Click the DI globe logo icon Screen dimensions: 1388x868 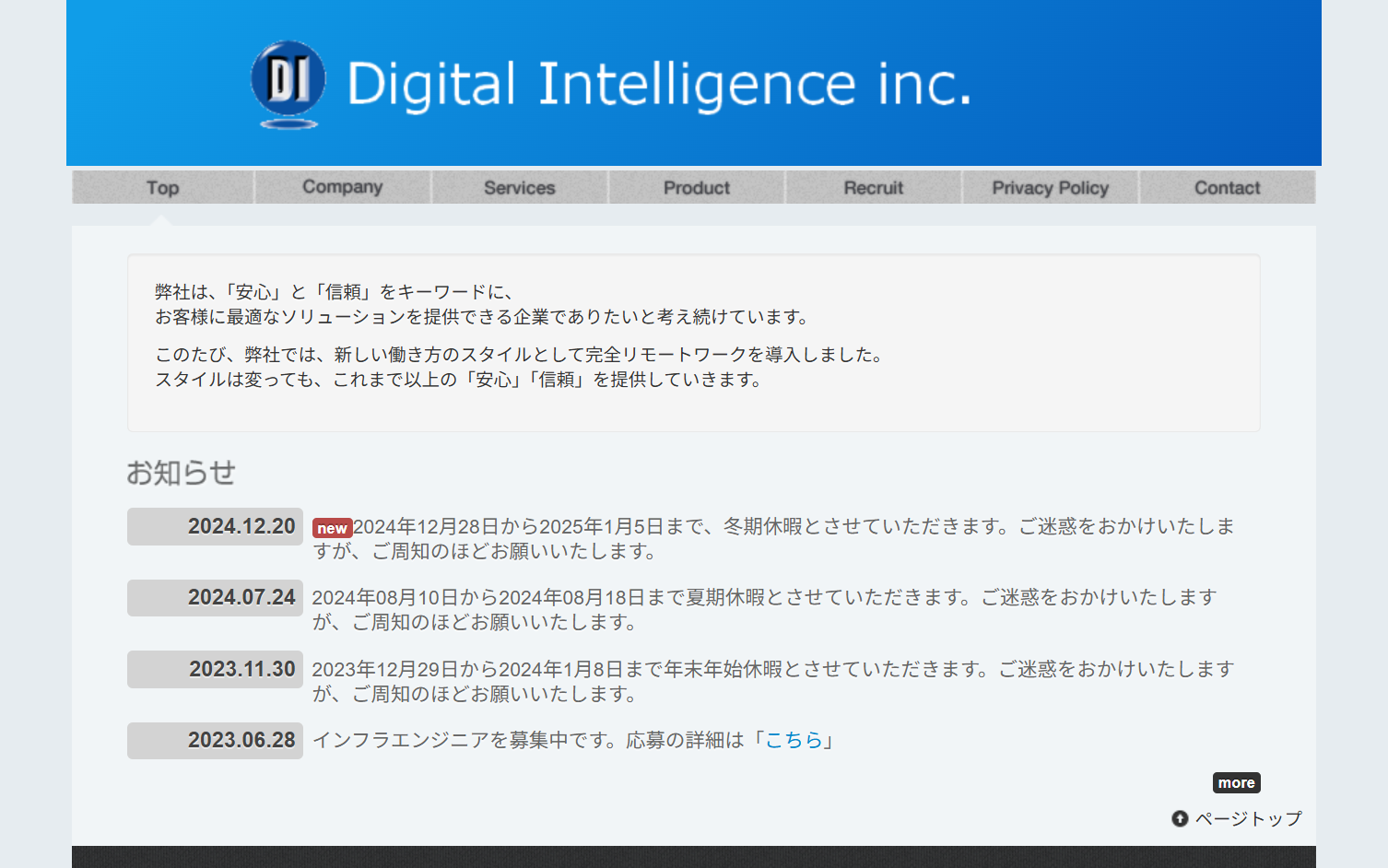[x=288, y=83]
